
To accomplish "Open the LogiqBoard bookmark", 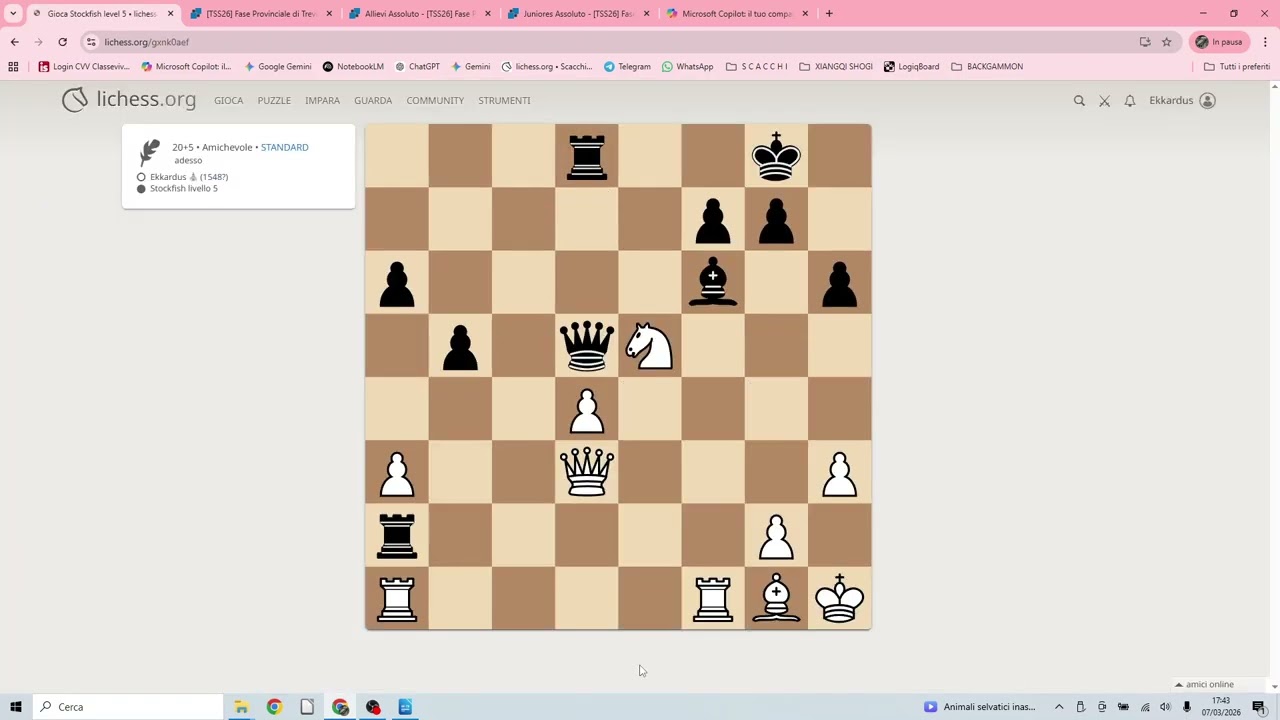I will 911,67.
